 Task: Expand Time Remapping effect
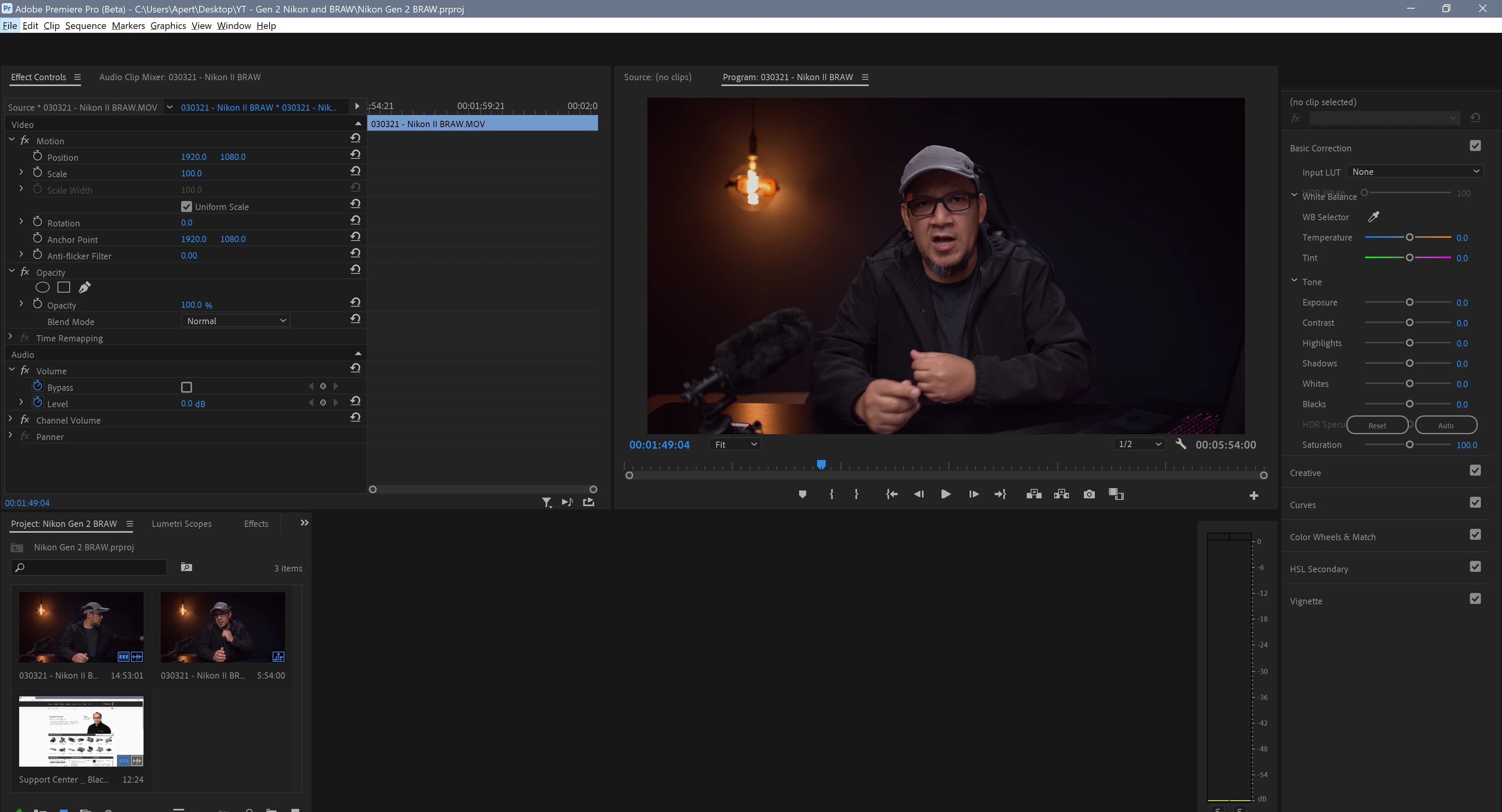point(11,338)
